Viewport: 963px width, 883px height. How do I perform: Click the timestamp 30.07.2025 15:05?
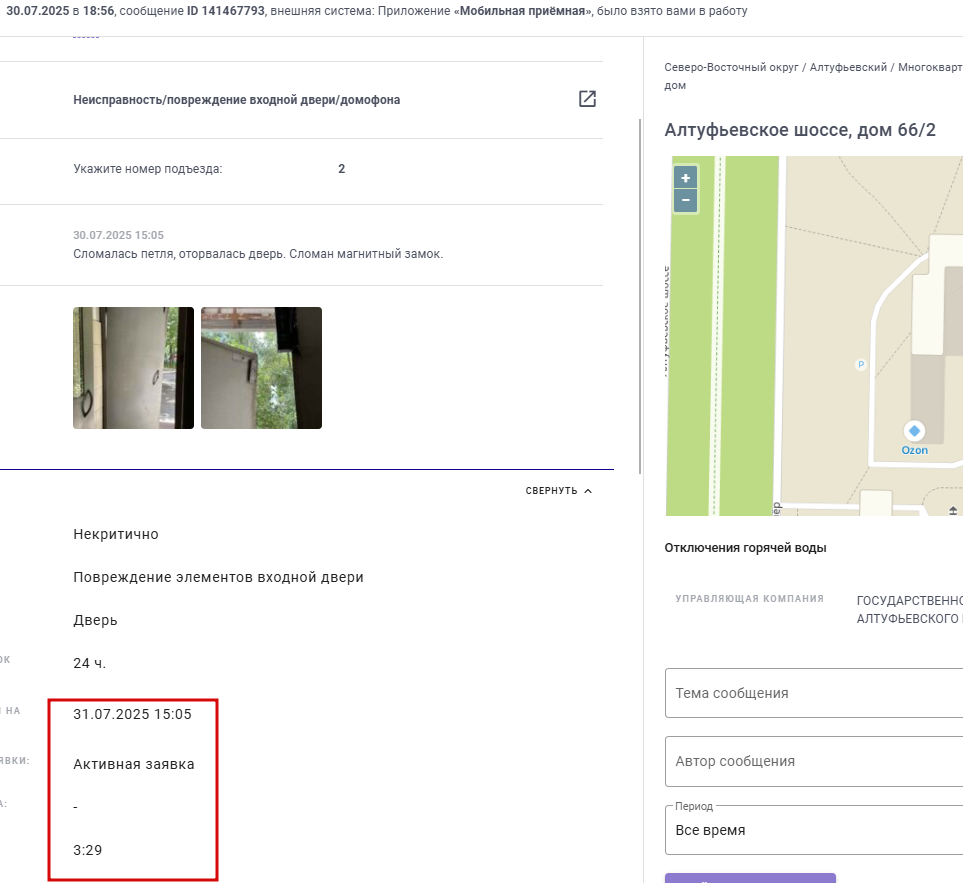pyautogui.click(x=119, y=235)
